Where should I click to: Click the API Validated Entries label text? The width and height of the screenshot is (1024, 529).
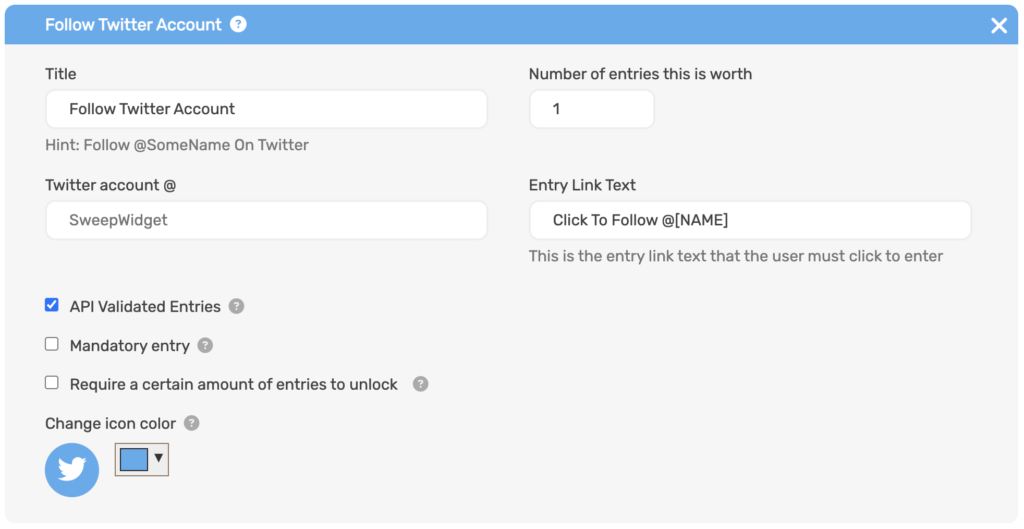pos(145,307)
